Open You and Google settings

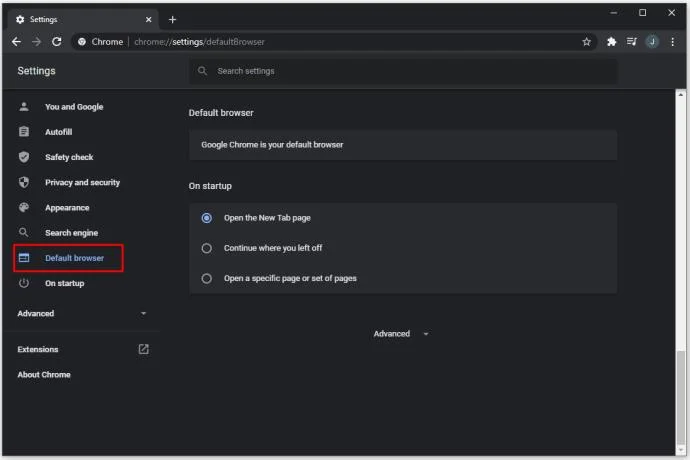74,107
